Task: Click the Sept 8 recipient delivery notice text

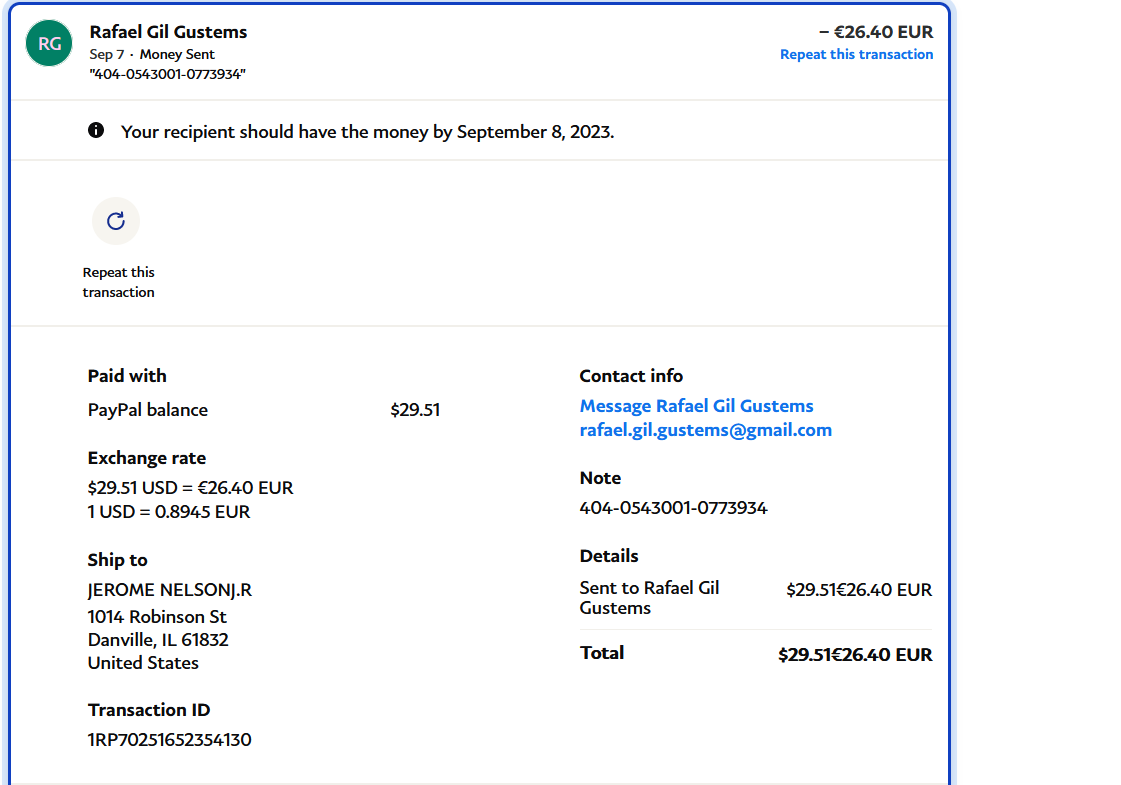Action: tap(367, 132)
